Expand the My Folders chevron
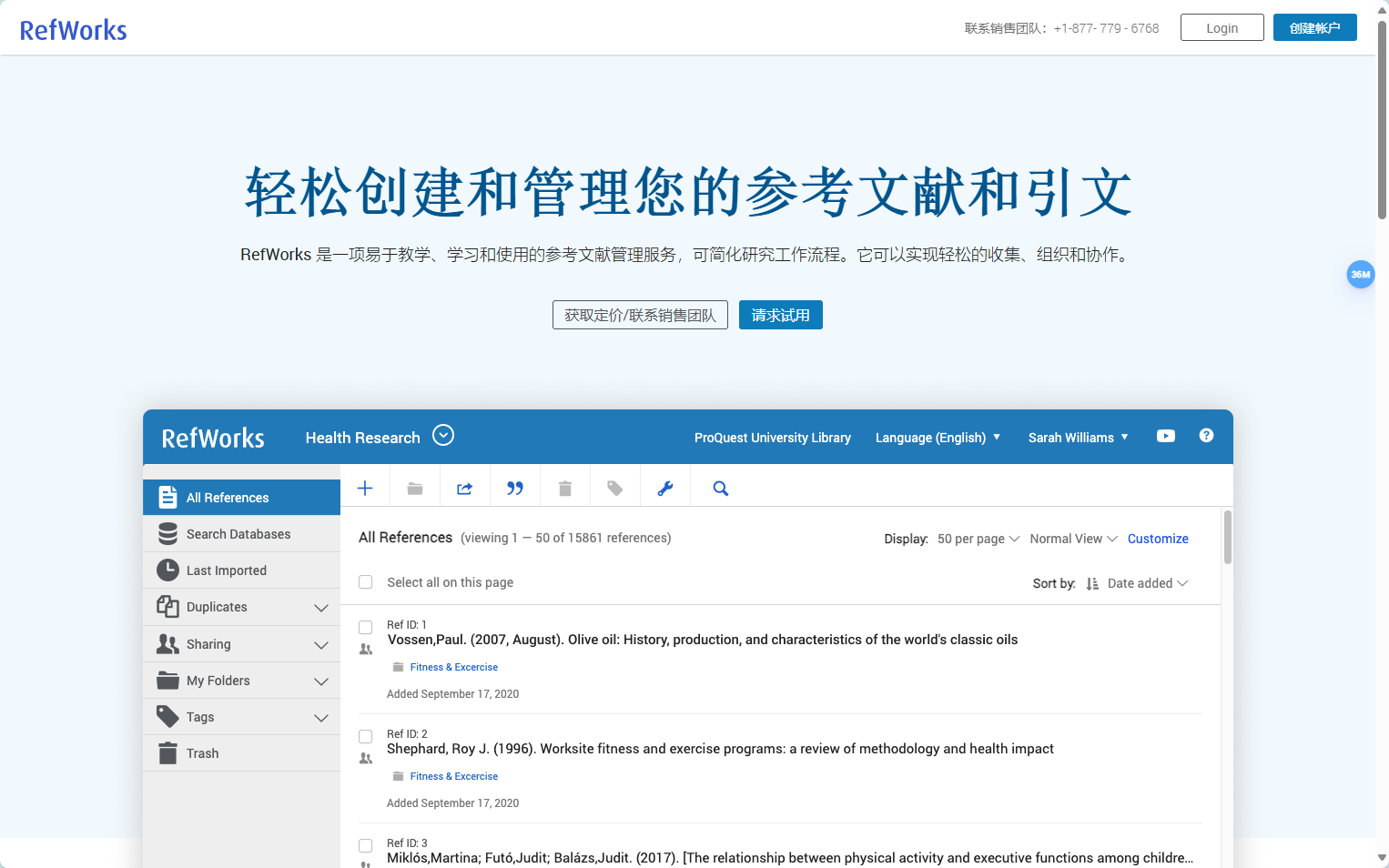 tap(321, 681)
